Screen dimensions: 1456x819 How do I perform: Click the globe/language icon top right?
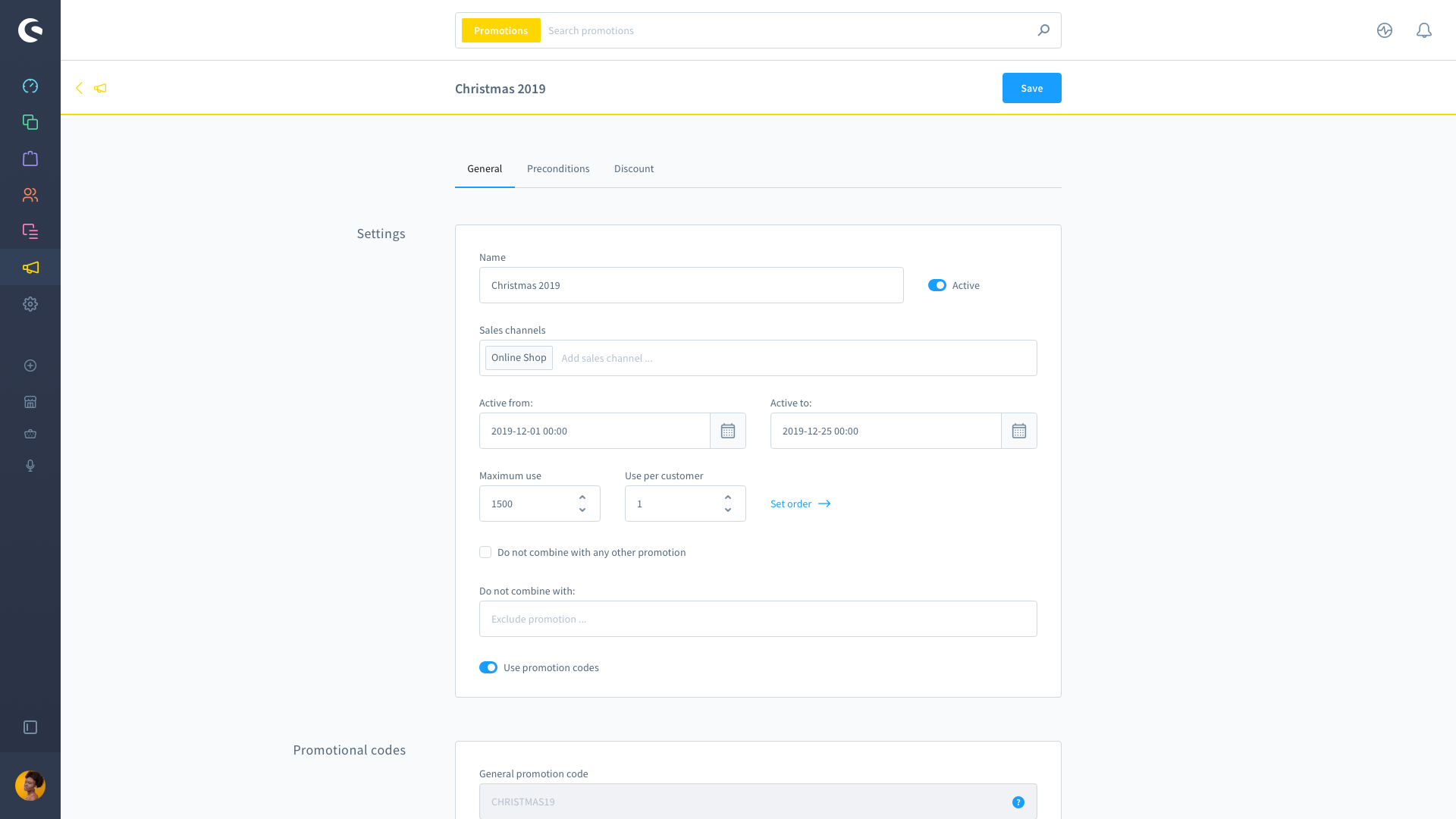[x=1385, y=30]
